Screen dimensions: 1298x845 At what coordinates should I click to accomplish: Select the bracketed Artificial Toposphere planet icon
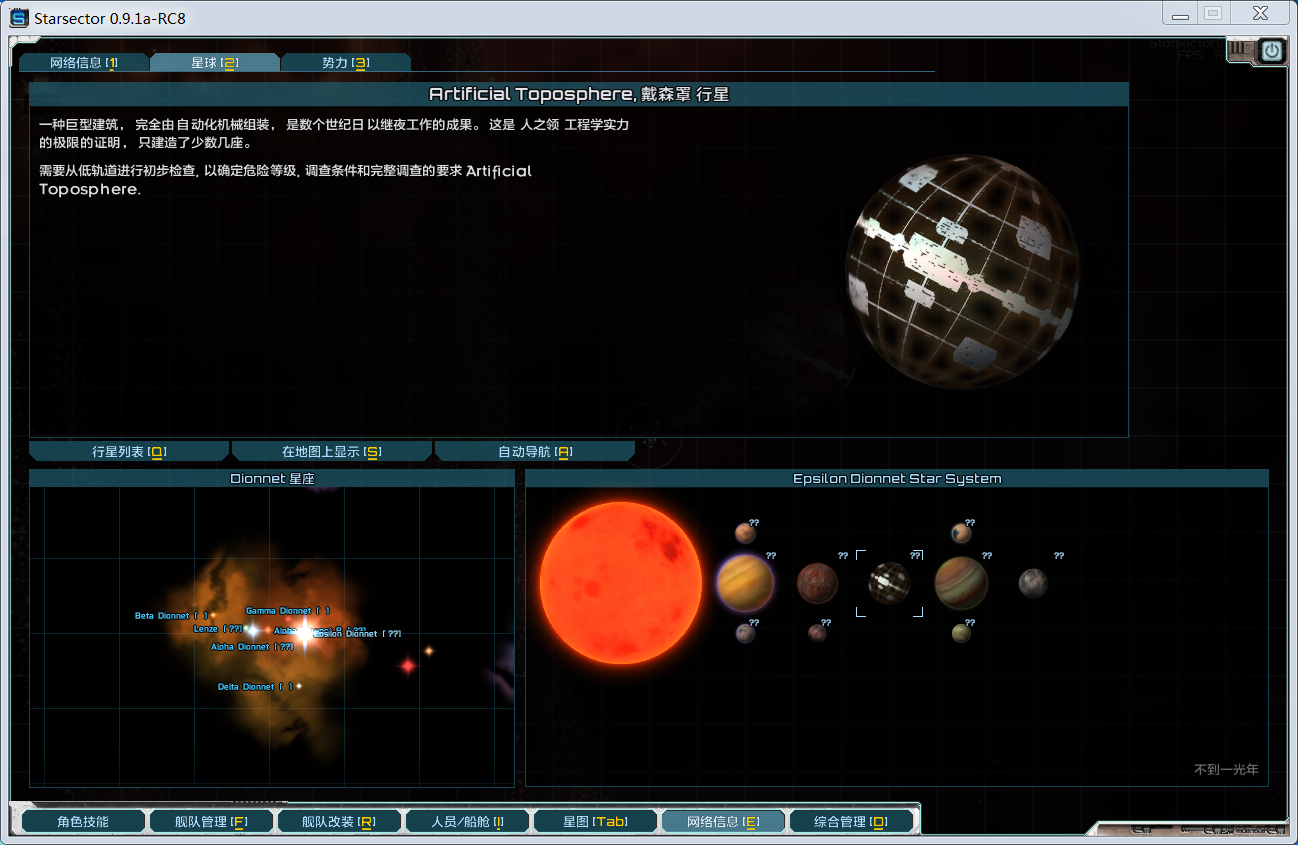pos(889,583)
